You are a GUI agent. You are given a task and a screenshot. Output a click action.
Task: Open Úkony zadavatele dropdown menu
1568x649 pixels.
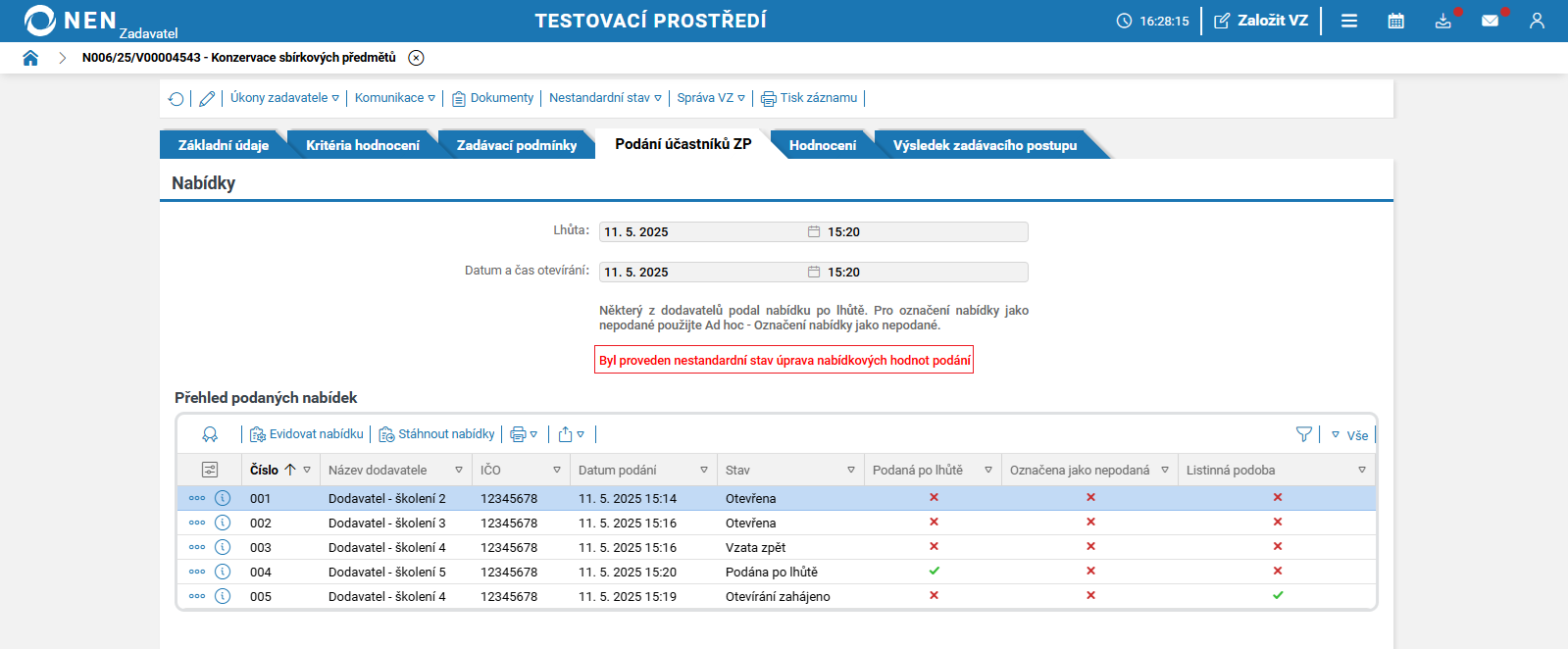pos(284,98)
